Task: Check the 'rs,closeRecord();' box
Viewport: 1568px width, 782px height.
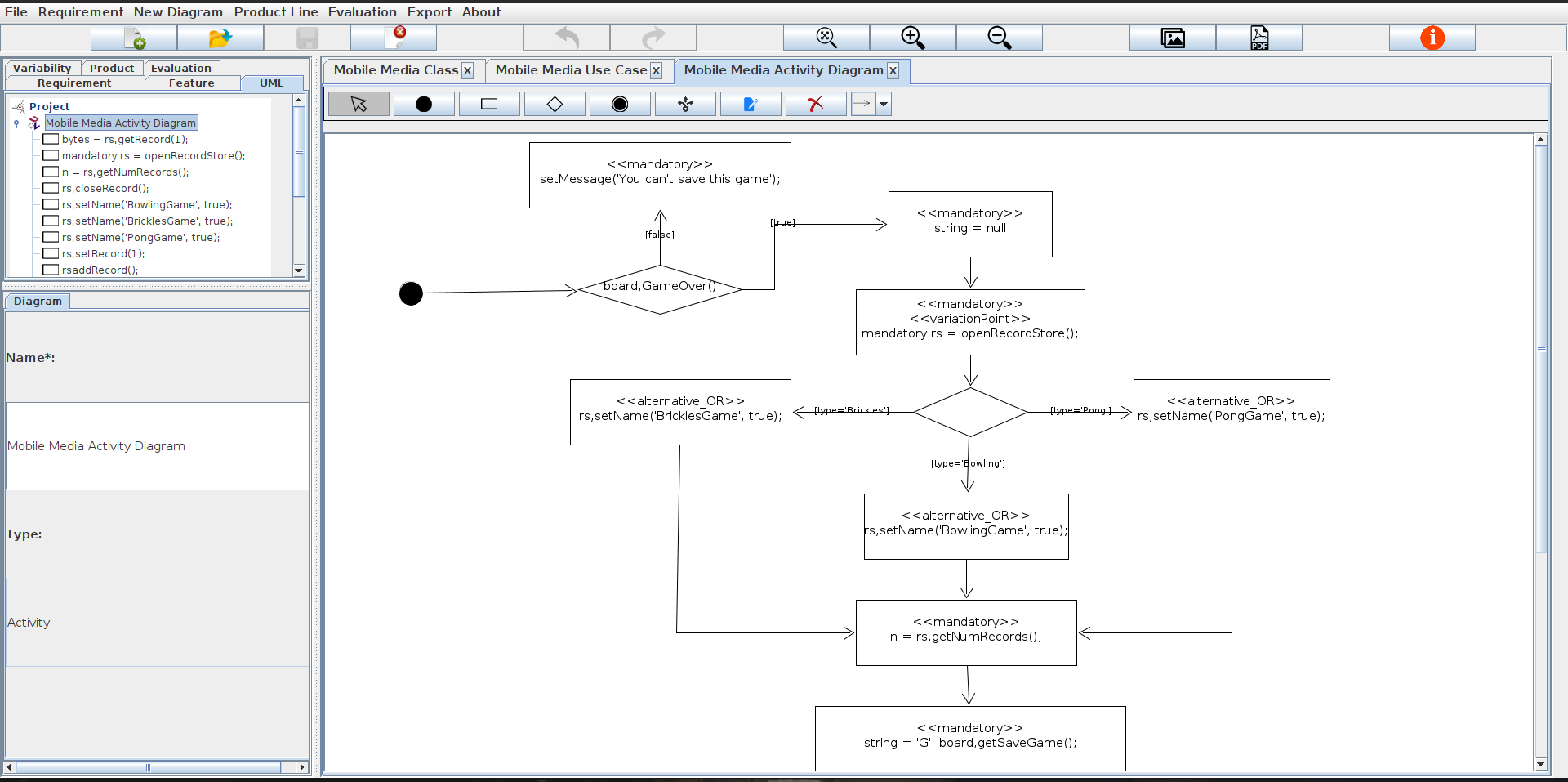Action: (x=51, y=189)
